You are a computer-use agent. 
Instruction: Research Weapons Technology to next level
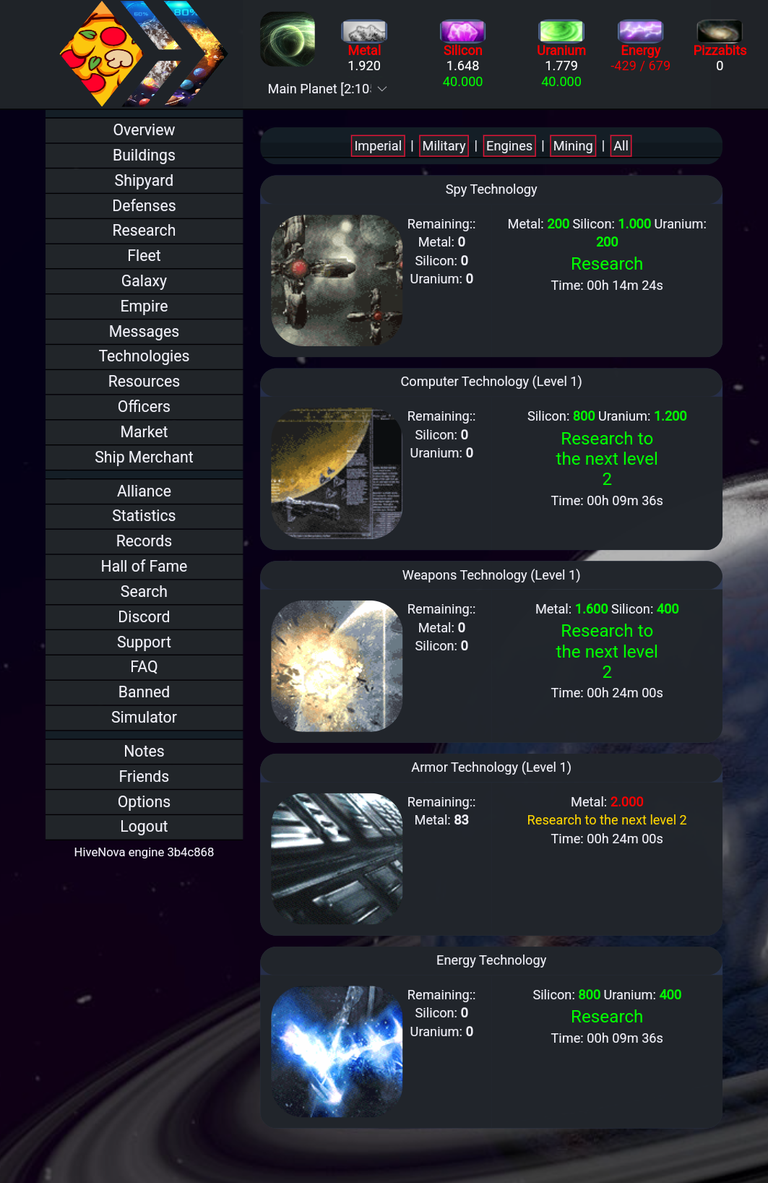(x=607, y=651)
